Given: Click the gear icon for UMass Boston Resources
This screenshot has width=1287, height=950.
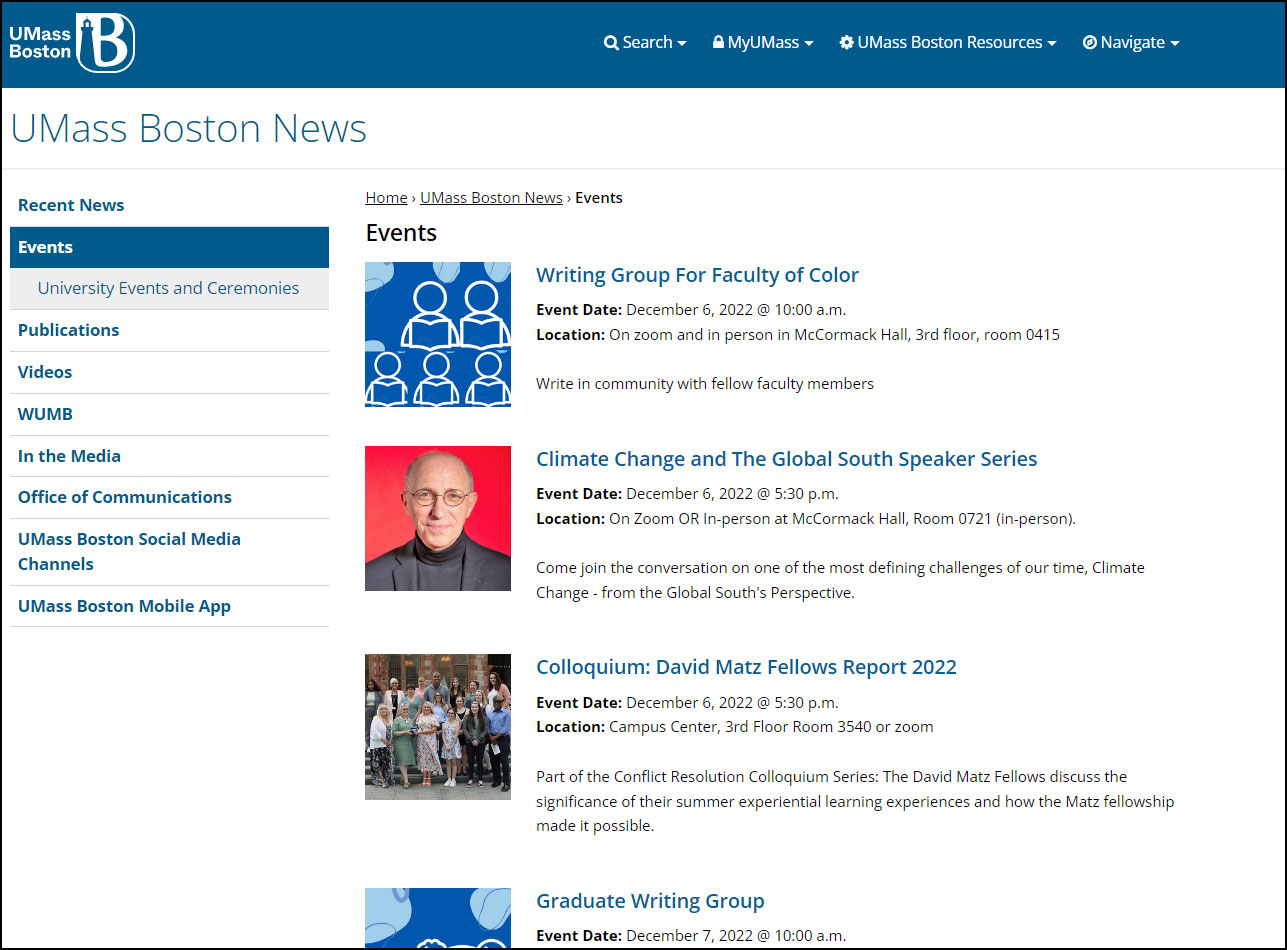Looking at the screenshot, I should [x=846, y=43].
